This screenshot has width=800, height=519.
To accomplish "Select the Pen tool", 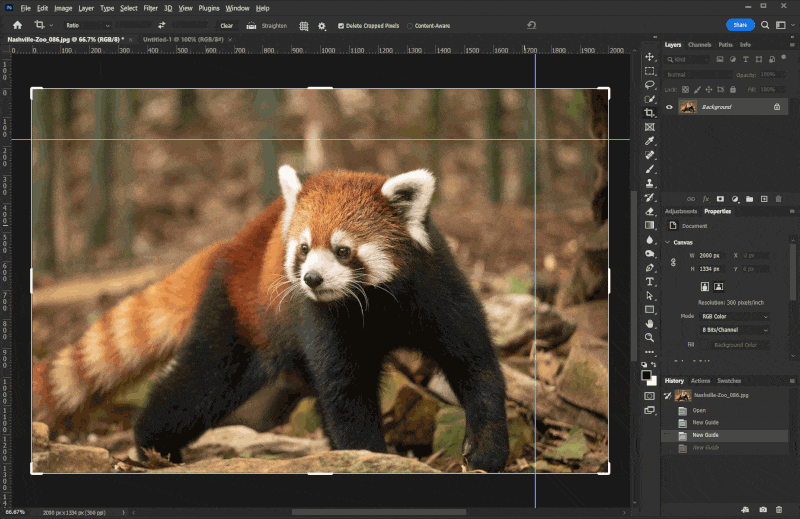I will (649, 267).
